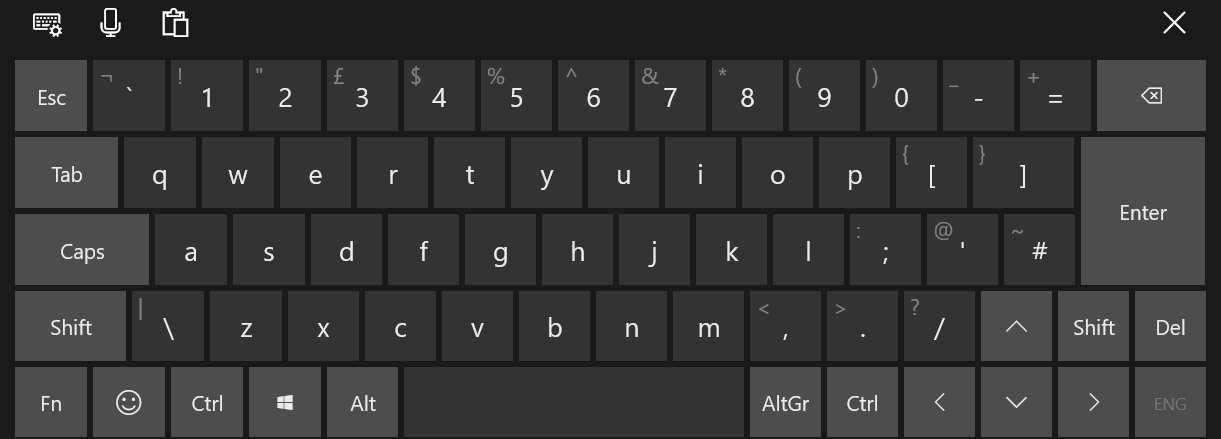Viewport: 1221px width, 439px height.
Task: Toggle the Fn key
Action: click(x=51, y=403)
